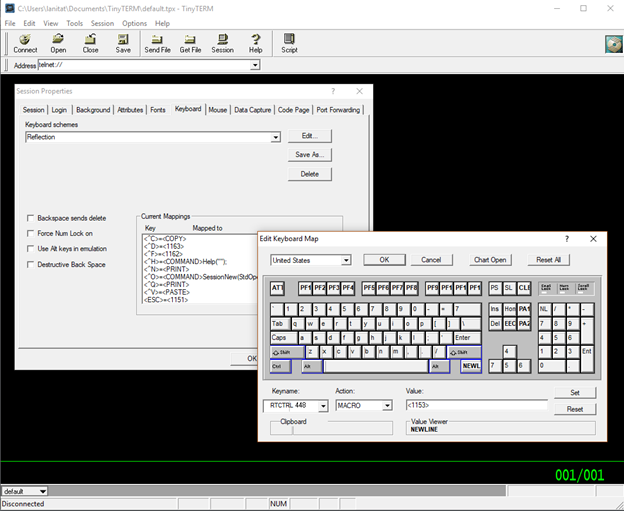Click the Connect toolbar icon
624x511 pixels.
click(x=25, y=43)
